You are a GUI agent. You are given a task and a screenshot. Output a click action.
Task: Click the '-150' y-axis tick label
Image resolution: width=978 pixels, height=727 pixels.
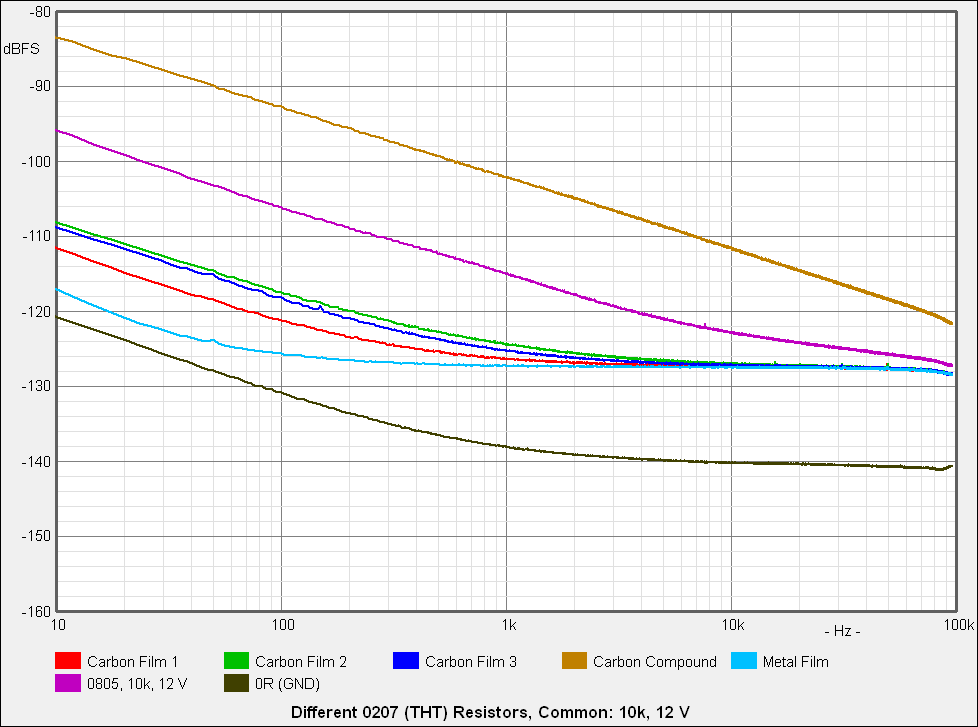[x=37, y=536]
